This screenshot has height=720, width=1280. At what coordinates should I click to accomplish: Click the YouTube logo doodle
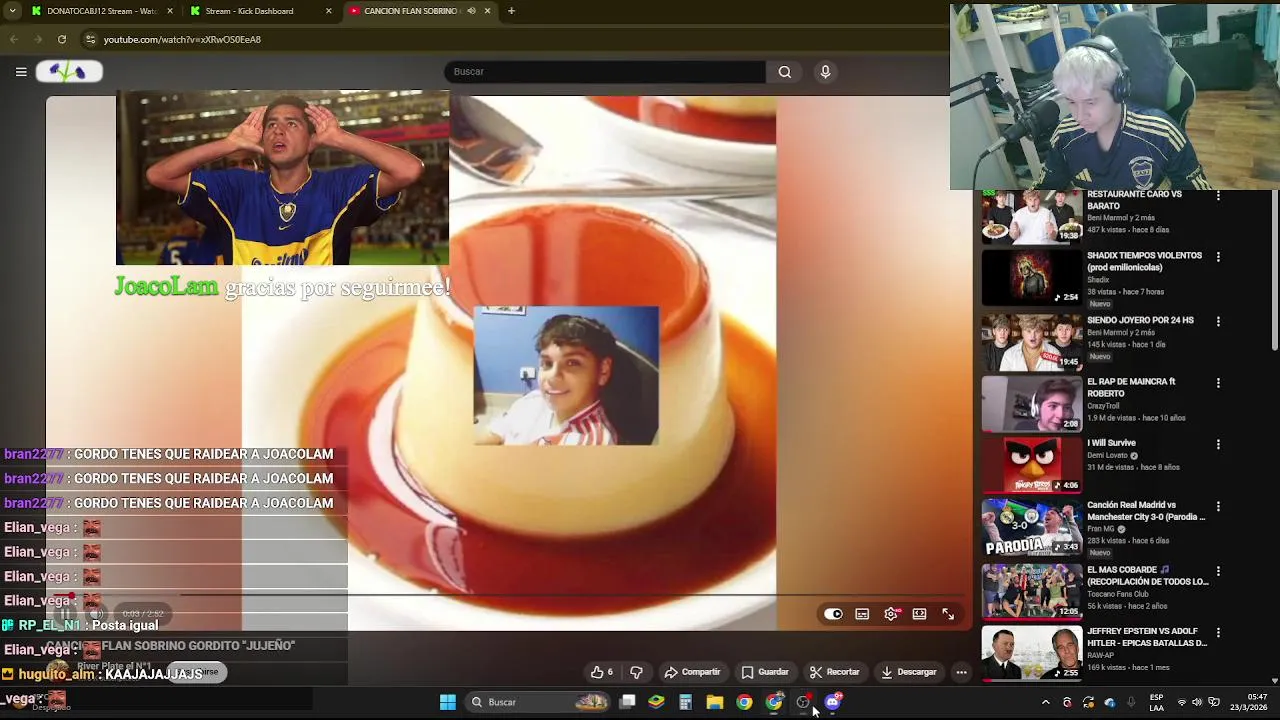[69, 71]
